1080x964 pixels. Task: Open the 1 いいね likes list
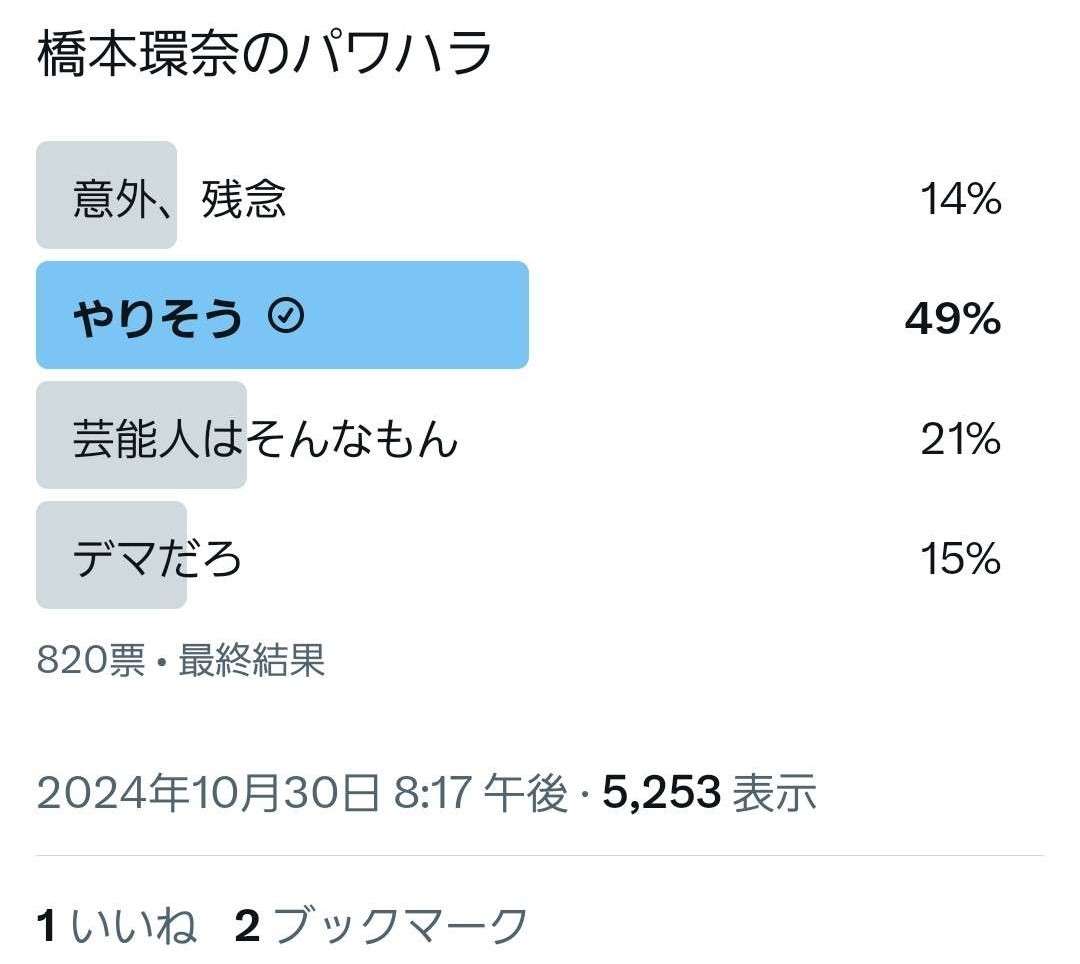[116, 925]
